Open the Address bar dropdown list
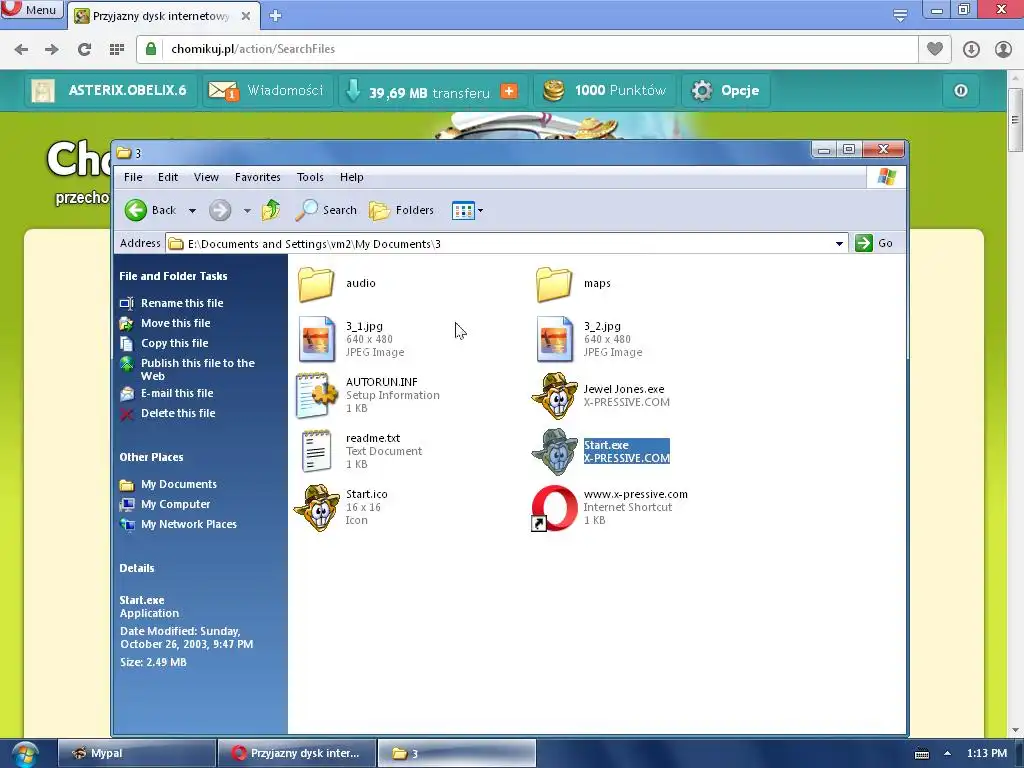Screen dimensions: 1024x768 [x=839, y=244]
